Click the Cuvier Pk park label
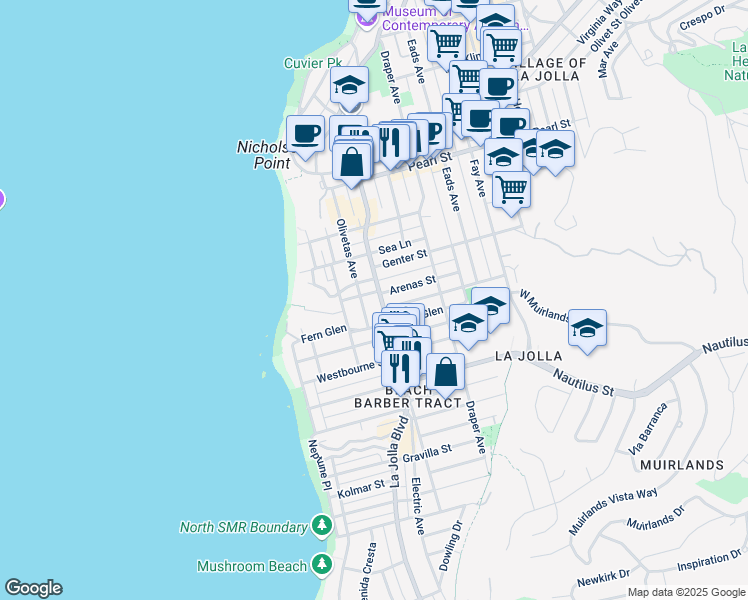 pos(313,63)
